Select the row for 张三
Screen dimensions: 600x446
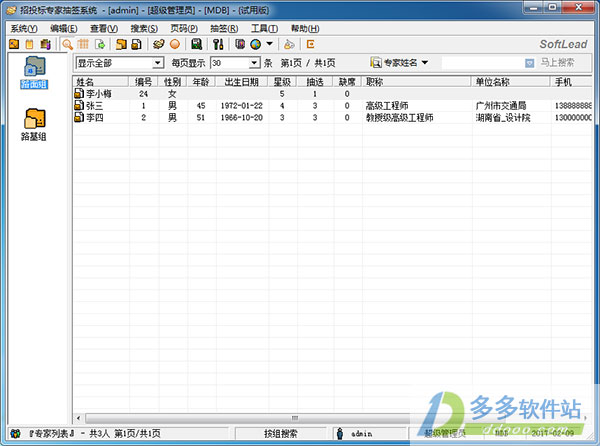333,105
